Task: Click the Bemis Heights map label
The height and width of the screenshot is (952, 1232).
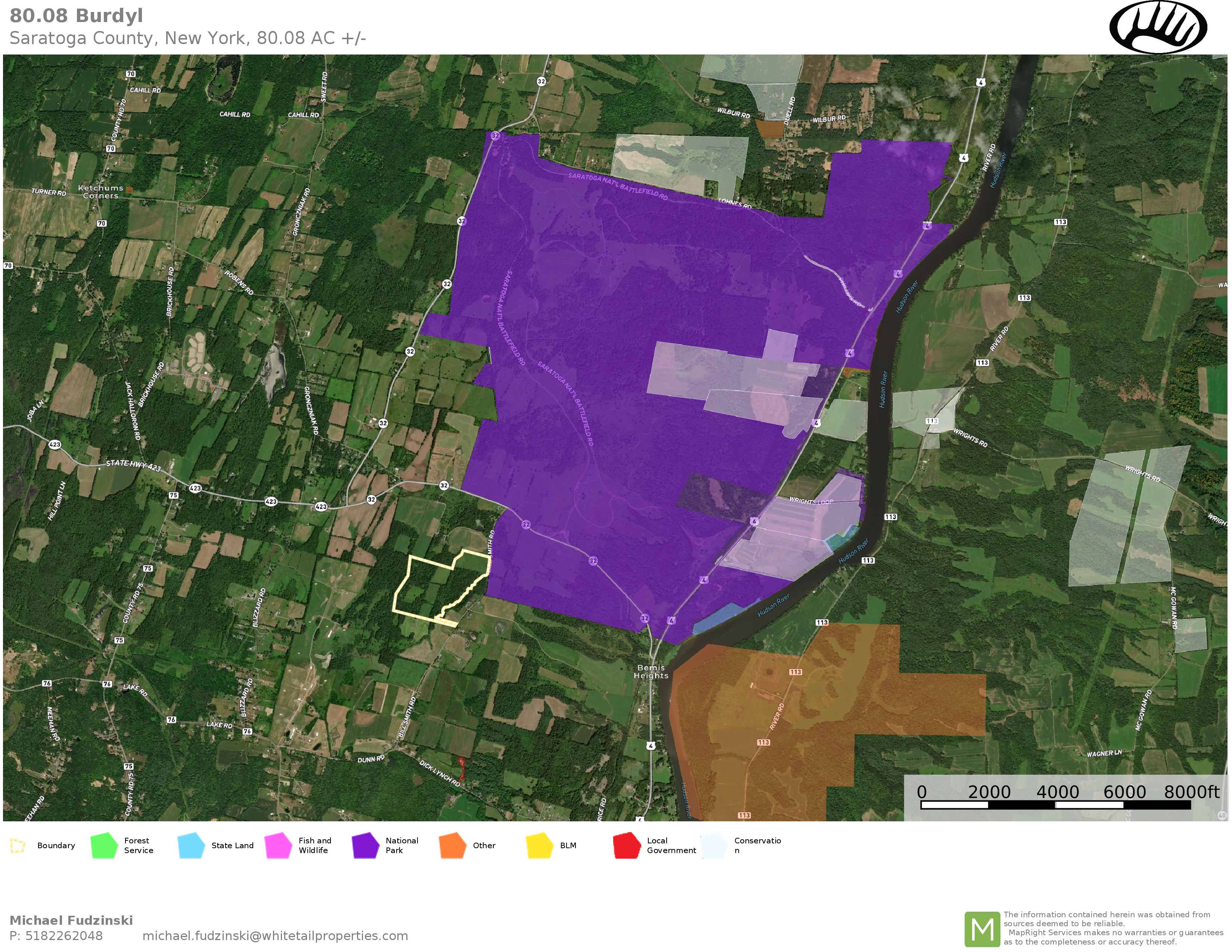Action: (x=651, y=671)
